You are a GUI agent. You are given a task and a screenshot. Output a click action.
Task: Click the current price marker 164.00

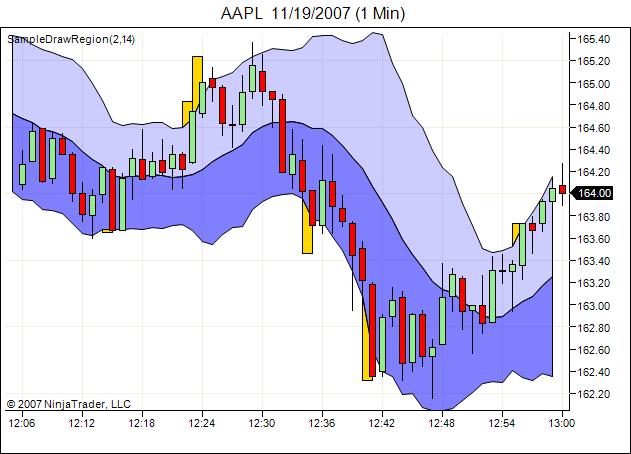coord(592,193)
